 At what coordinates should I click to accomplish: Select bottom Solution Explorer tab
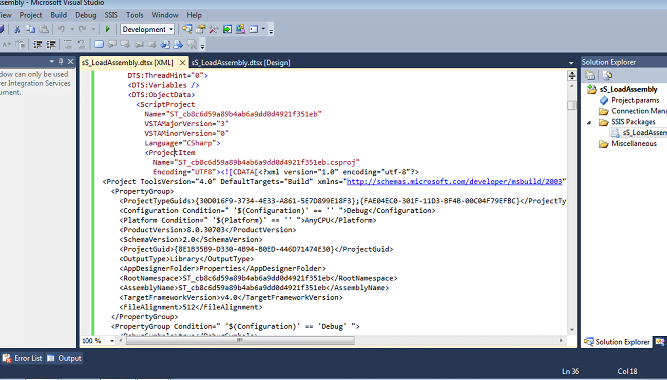(x=617, y=342)
